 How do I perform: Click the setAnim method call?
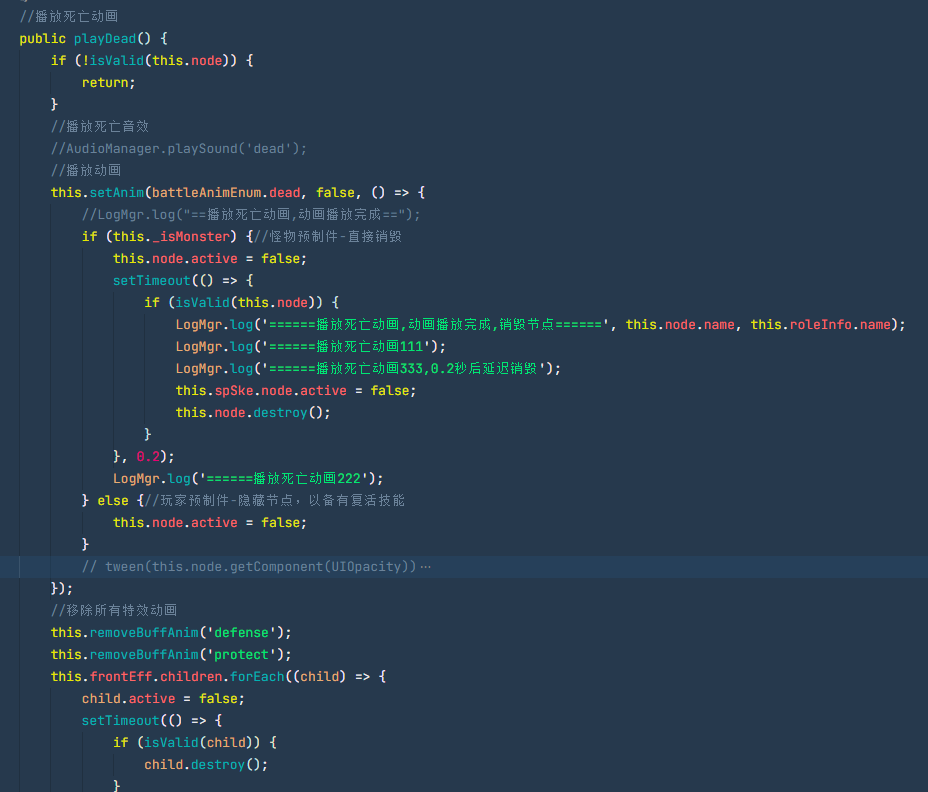(x=117, y=192)
